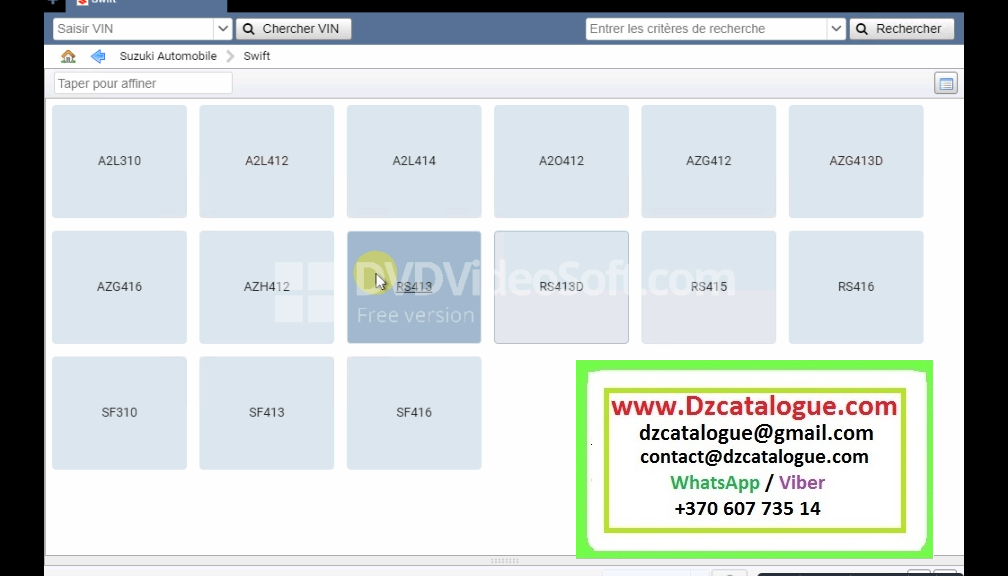Expand the search criteria dropdown arrow
The image size is (1008, 576).
click(836, 28)
